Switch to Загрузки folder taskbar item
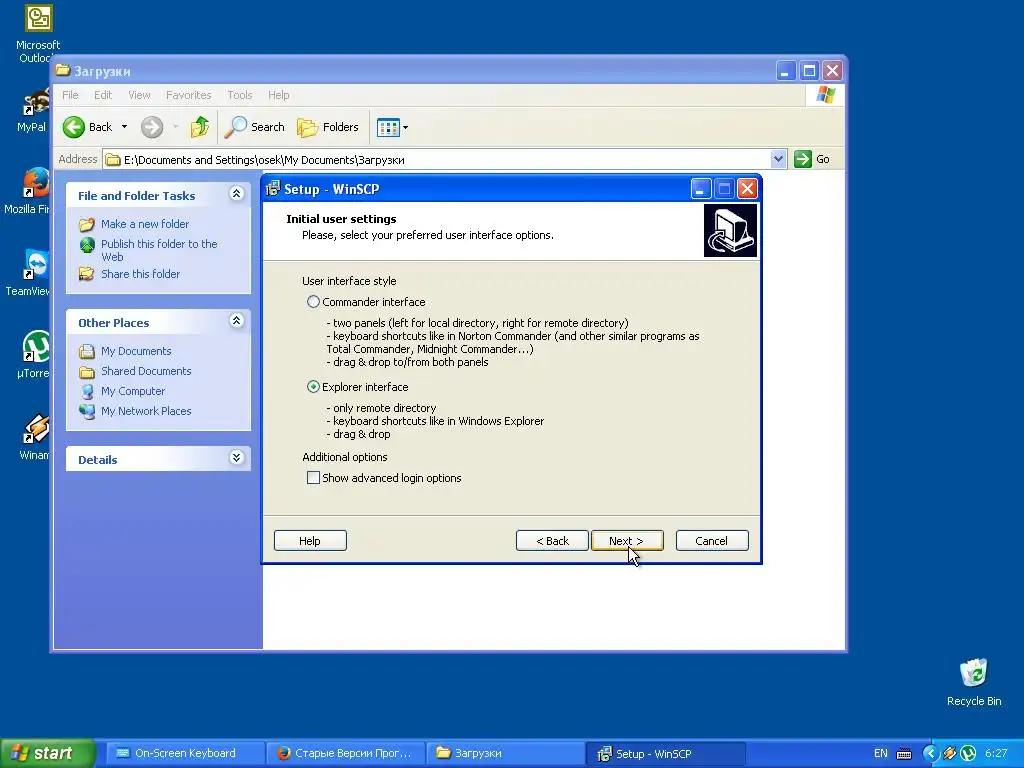The width and height of the screenshot is (1024, 768). (x=506, y=753)
